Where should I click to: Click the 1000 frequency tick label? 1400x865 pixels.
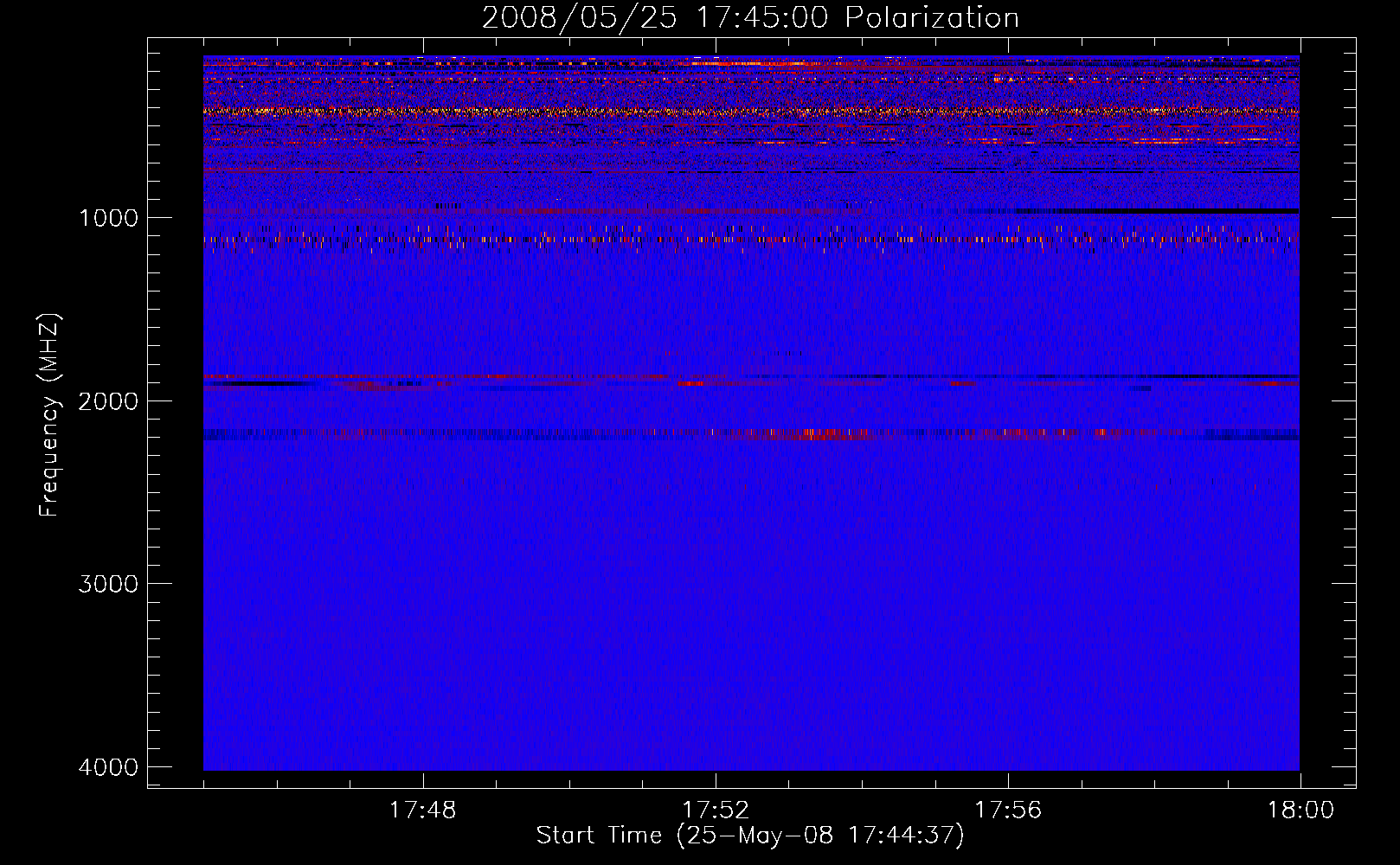point(108,218)
